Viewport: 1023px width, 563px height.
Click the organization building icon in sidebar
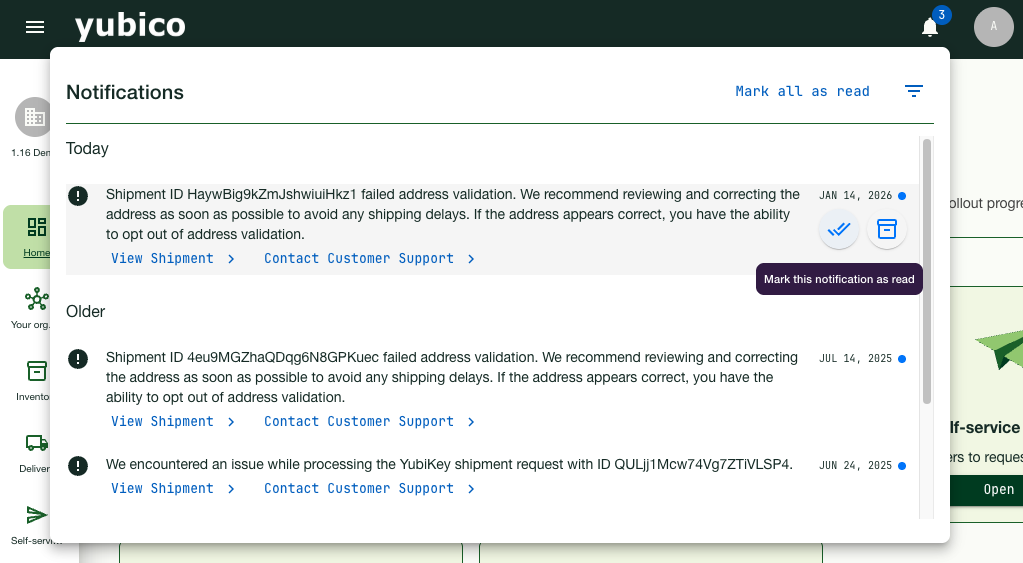point(34,117)
